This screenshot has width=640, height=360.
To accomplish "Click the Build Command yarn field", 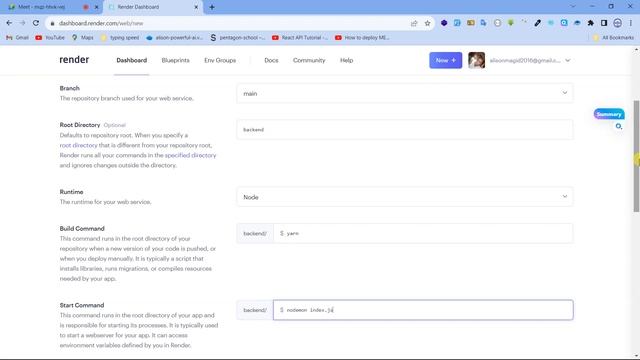I will (x=423, y=233).
